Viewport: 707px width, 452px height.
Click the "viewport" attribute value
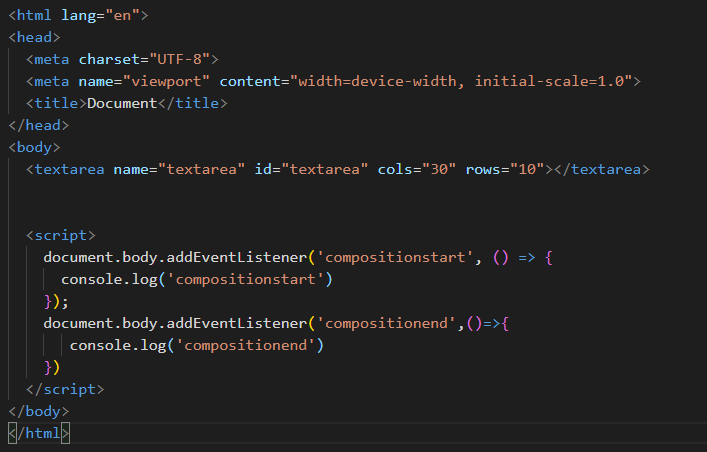pos(166,81)
